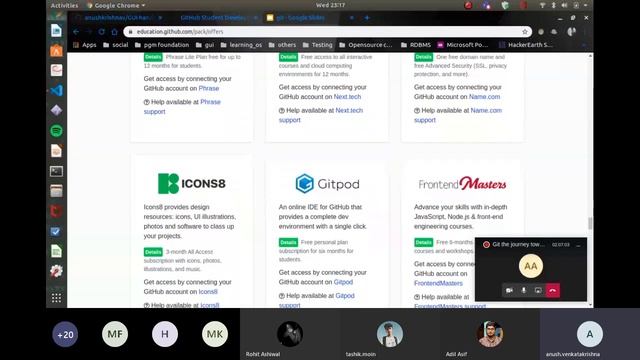
Task: Open the Microsoft Po... bookmark
Action: pos(462,45)
